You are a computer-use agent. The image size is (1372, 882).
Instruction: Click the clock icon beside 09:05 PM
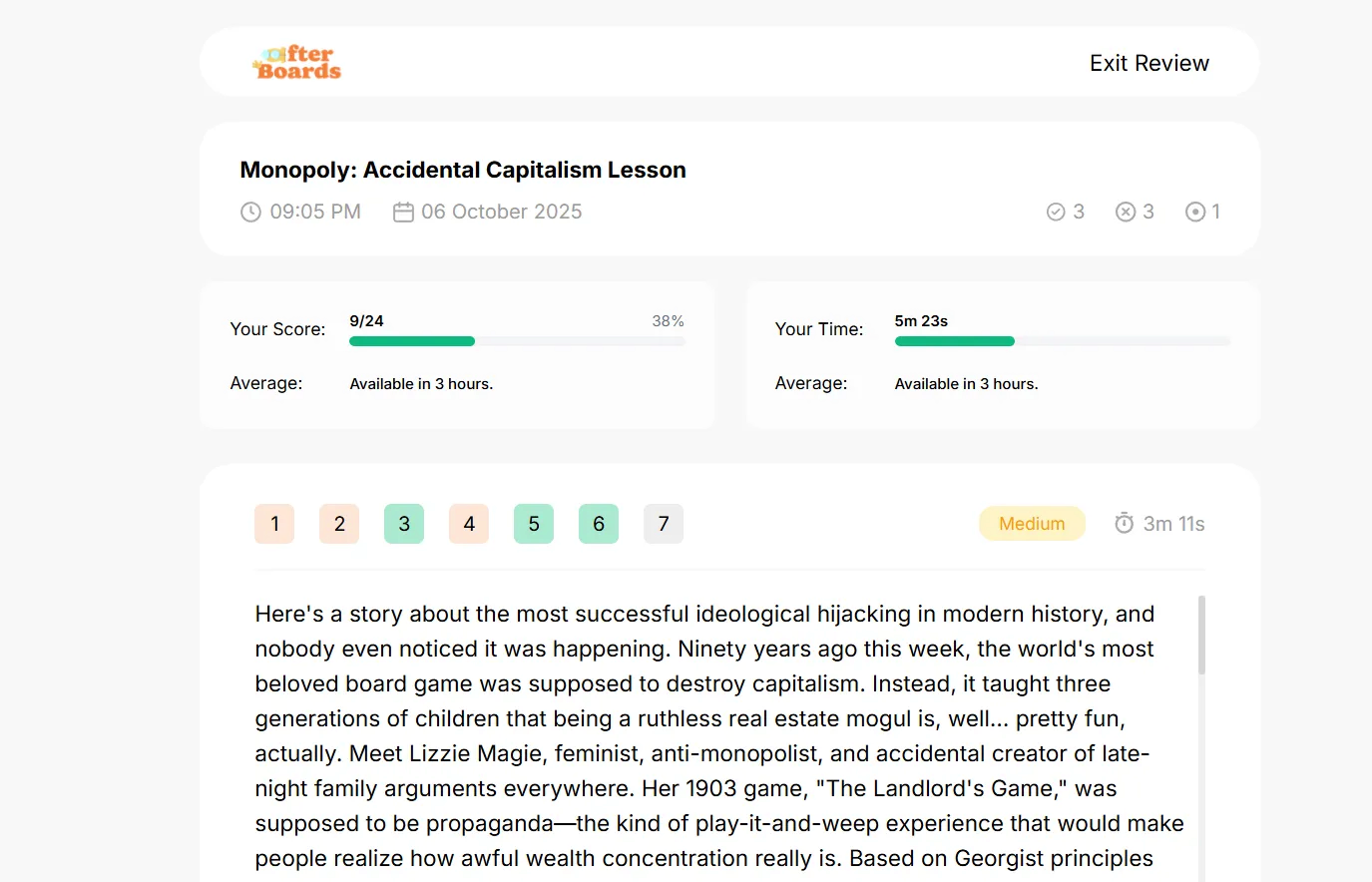pyautogui.click(x=250, y=212)
